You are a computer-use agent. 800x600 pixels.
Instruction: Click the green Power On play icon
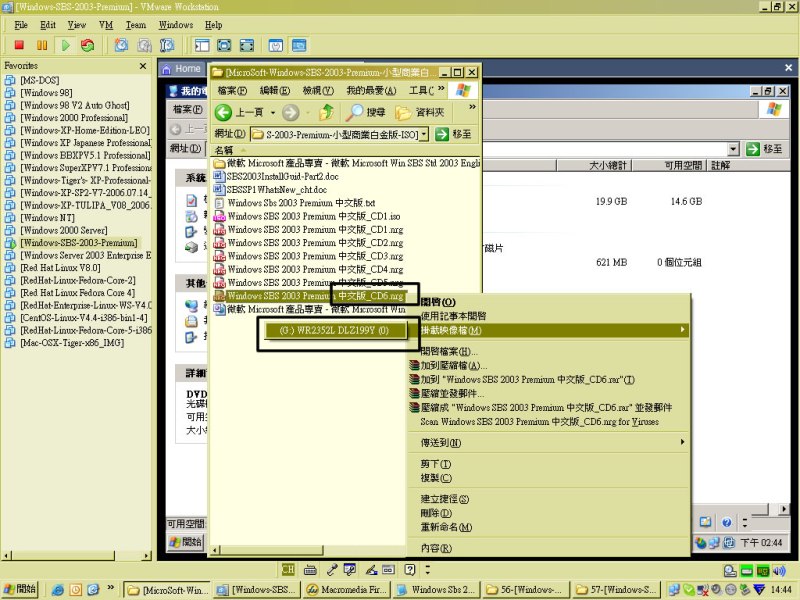[65, 45]
